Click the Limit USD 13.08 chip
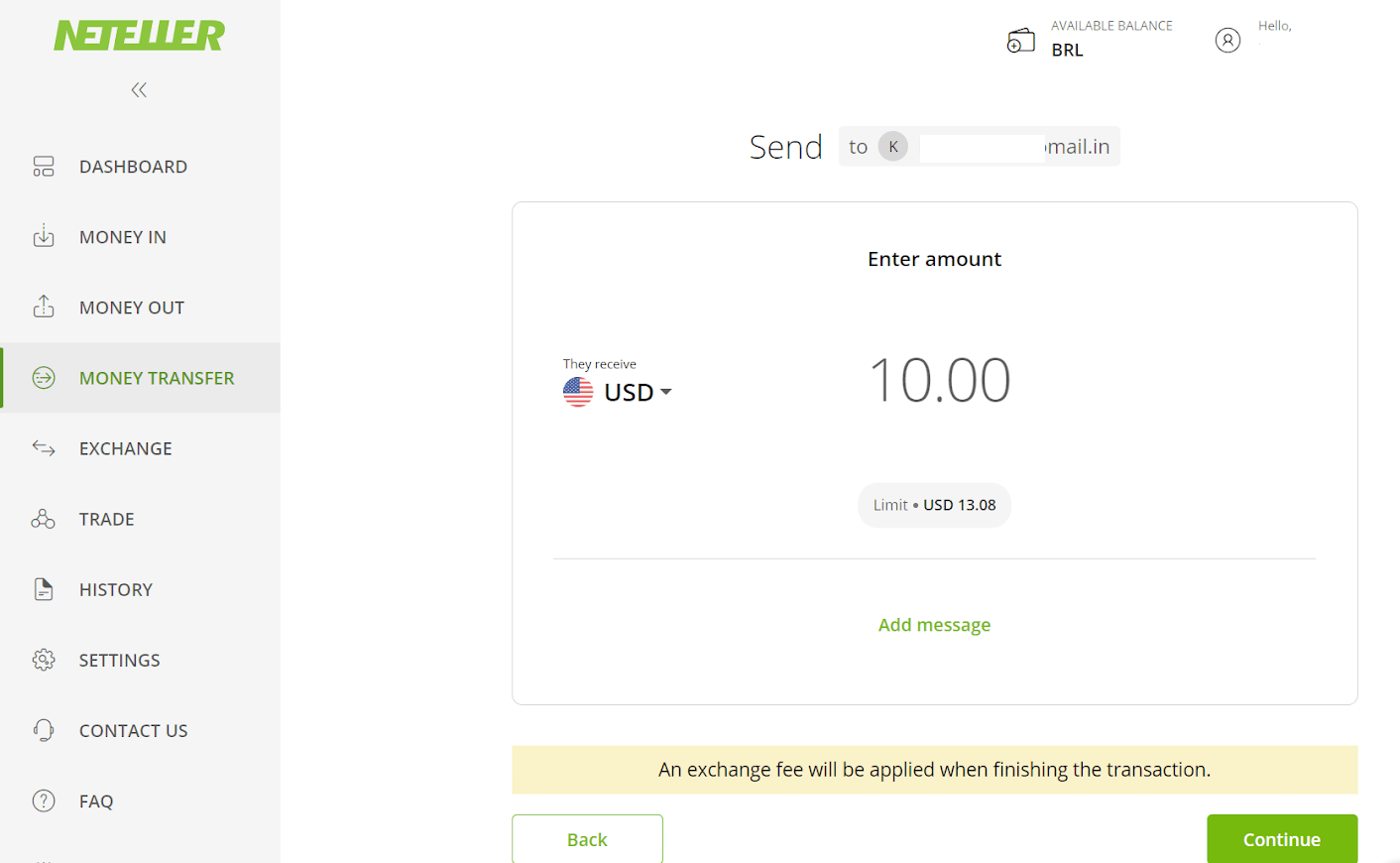The width and height of the screenshot is (1400, 863). click(x=934, y=505)
